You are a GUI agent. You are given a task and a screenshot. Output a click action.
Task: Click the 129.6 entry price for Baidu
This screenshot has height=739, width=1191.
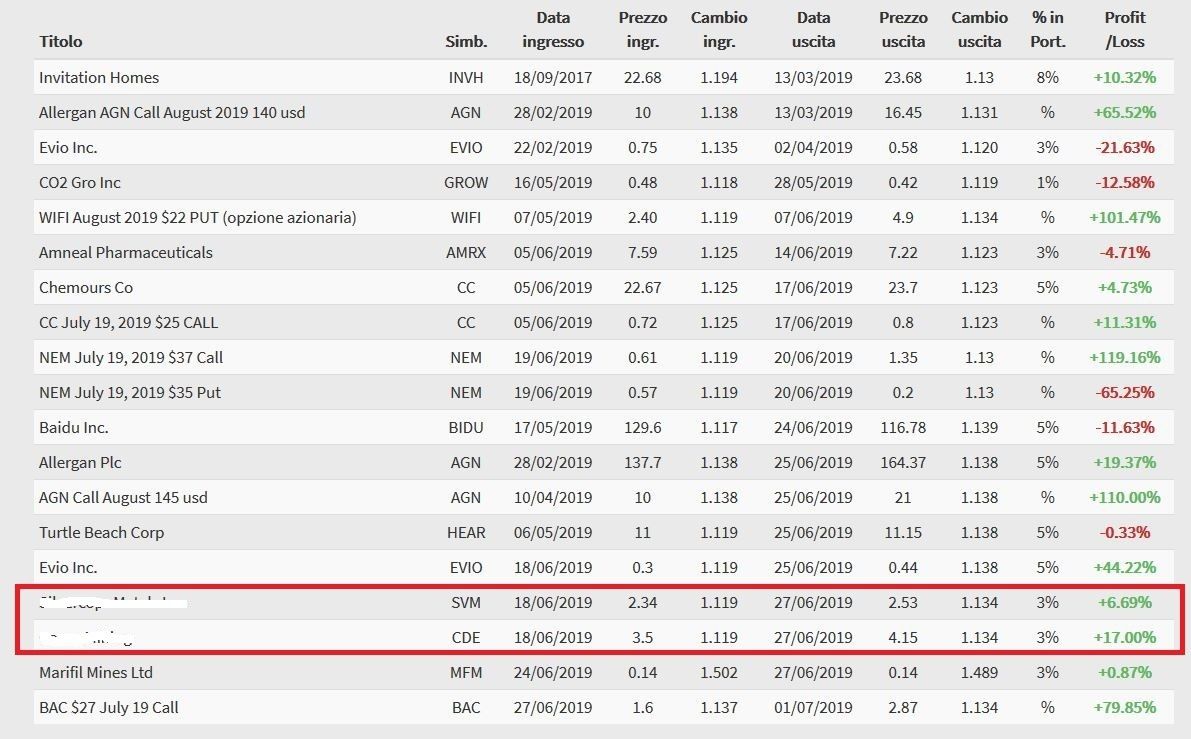(x=643, y=427)
